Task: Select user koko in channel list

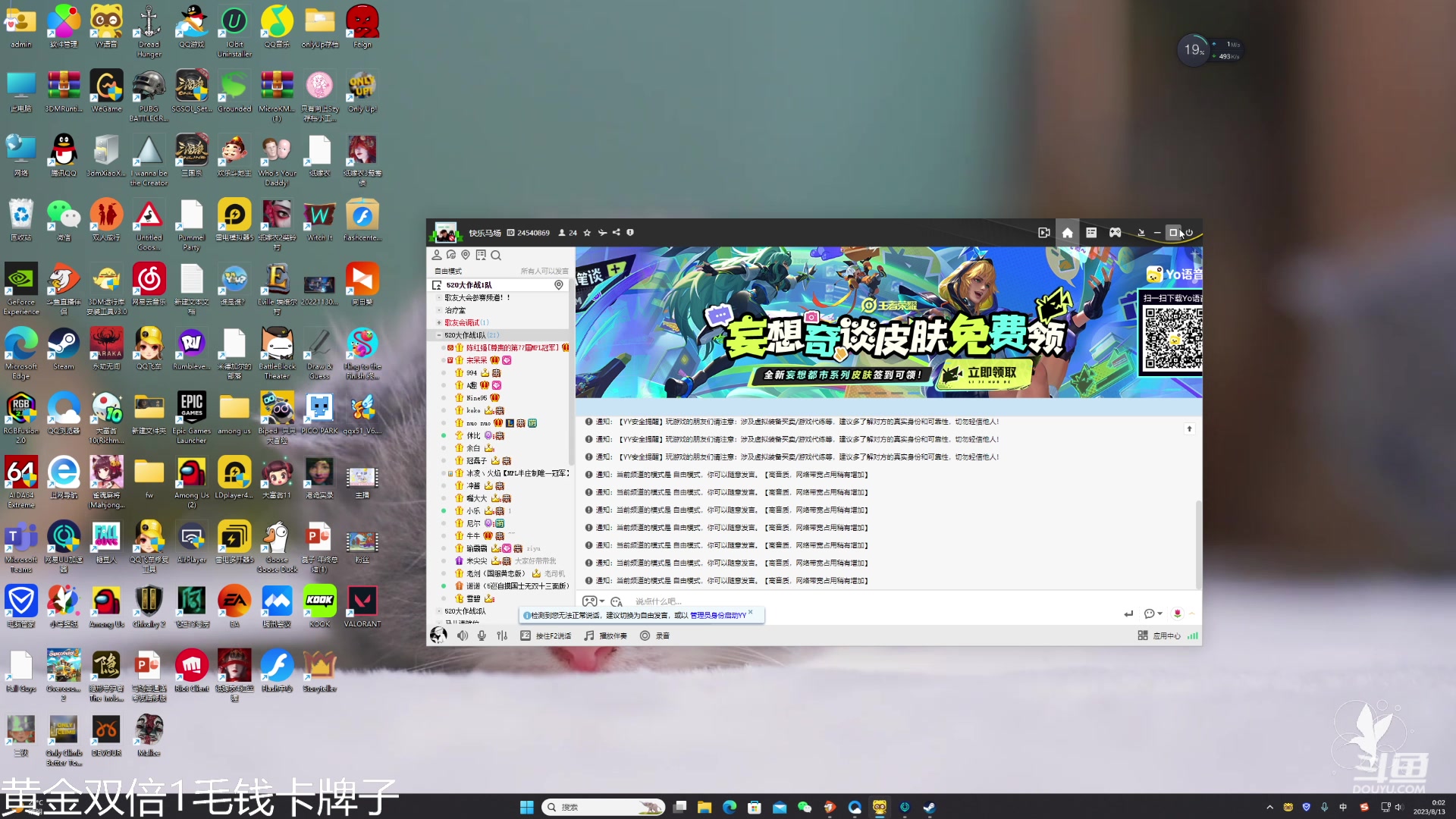Action: coord(474,410)
